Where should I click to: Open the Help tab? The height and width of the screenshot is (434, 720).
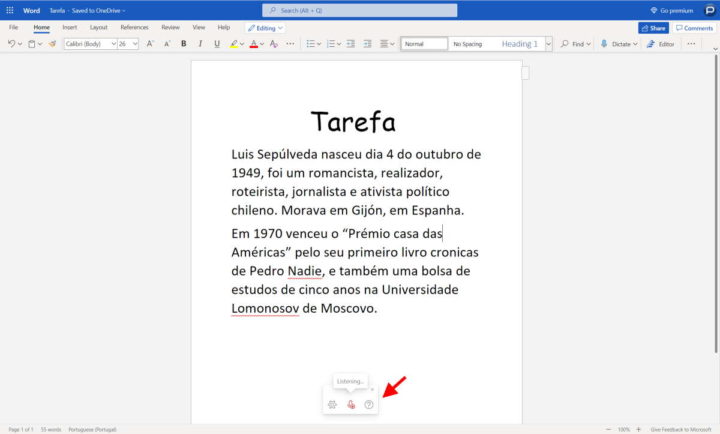point(224,28)
